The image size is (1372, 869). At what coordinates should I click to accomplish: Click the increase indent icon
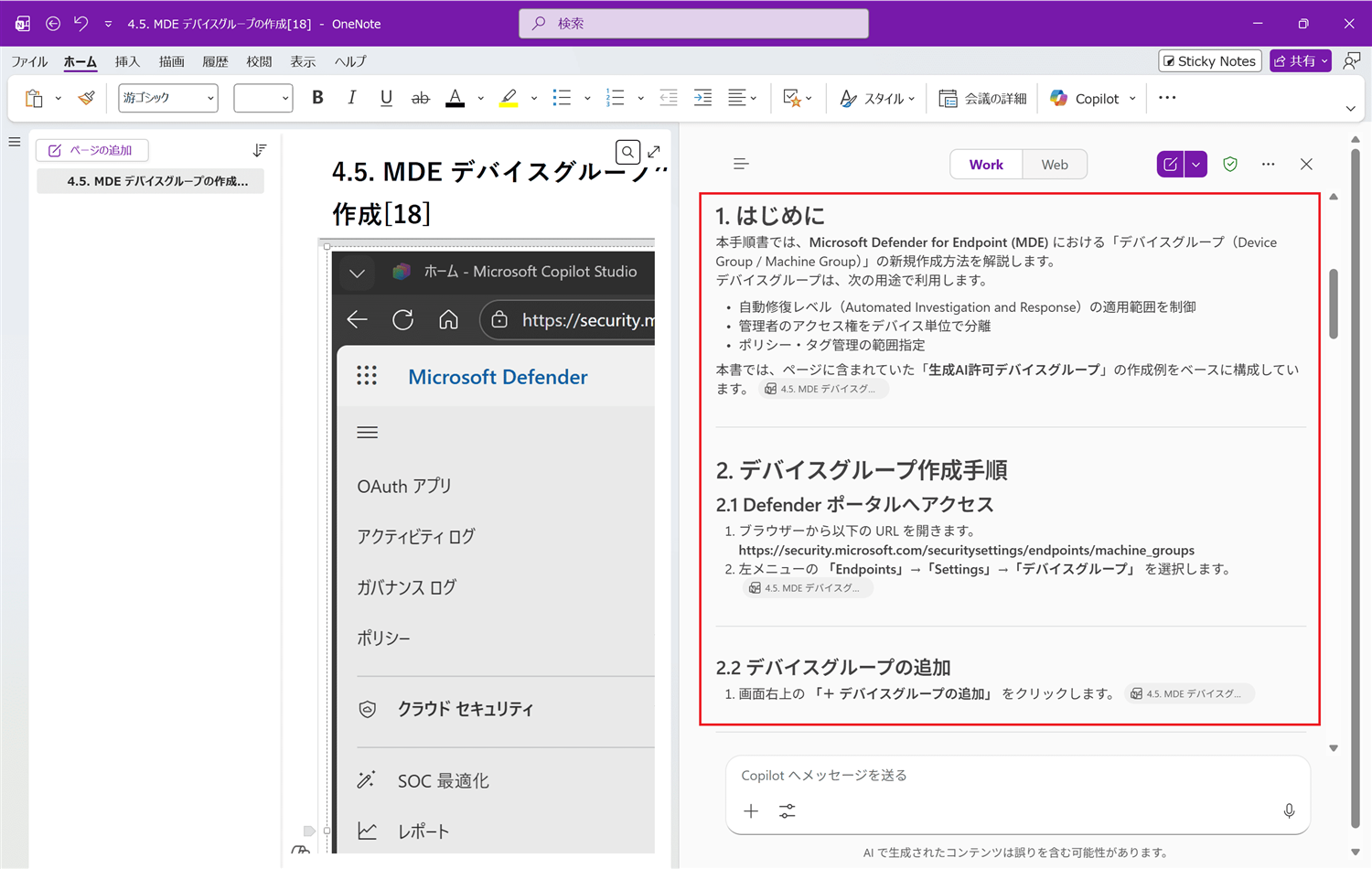702,98
